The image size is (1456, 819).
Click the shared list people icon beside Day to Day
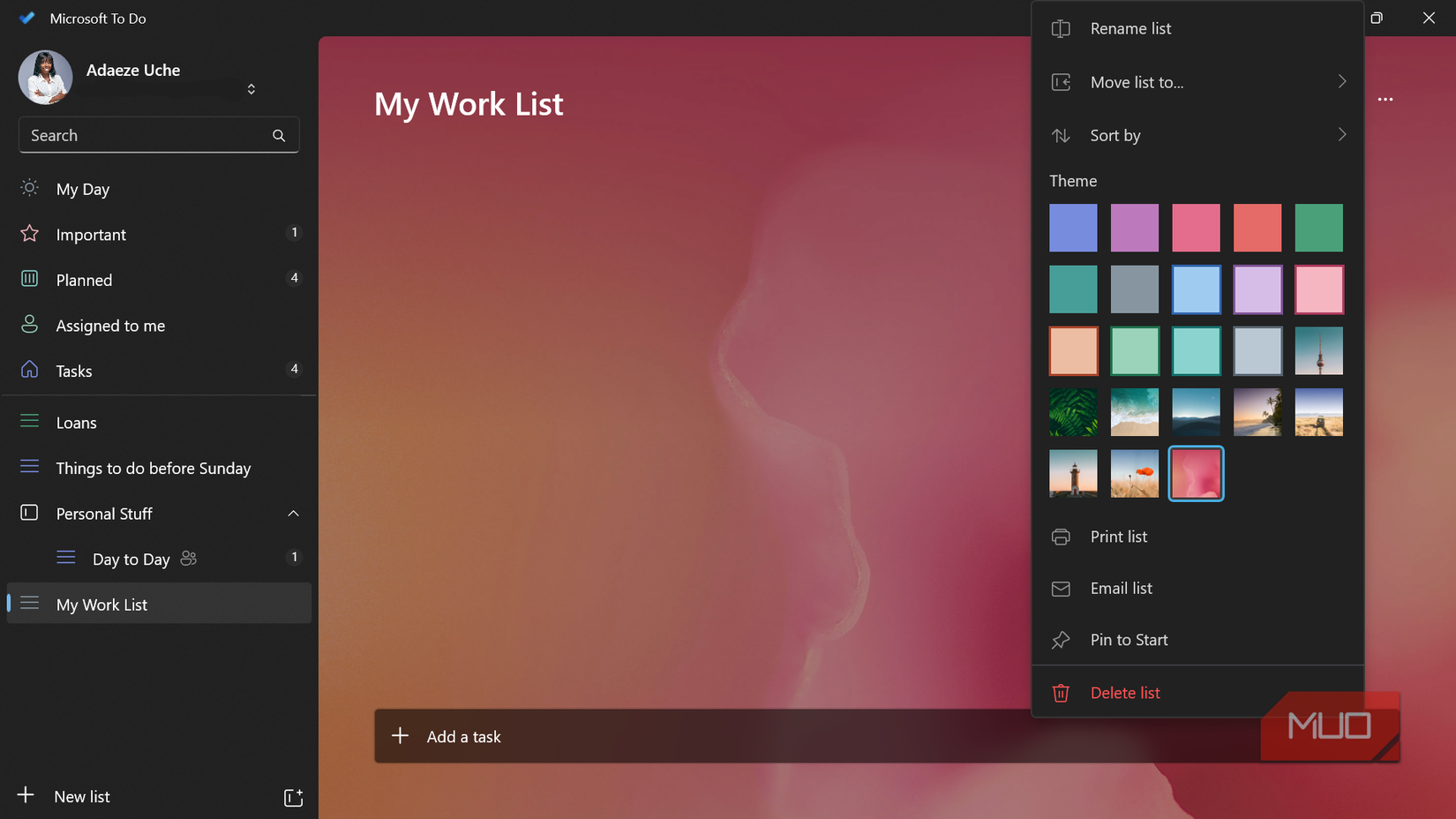coord(188,558)
